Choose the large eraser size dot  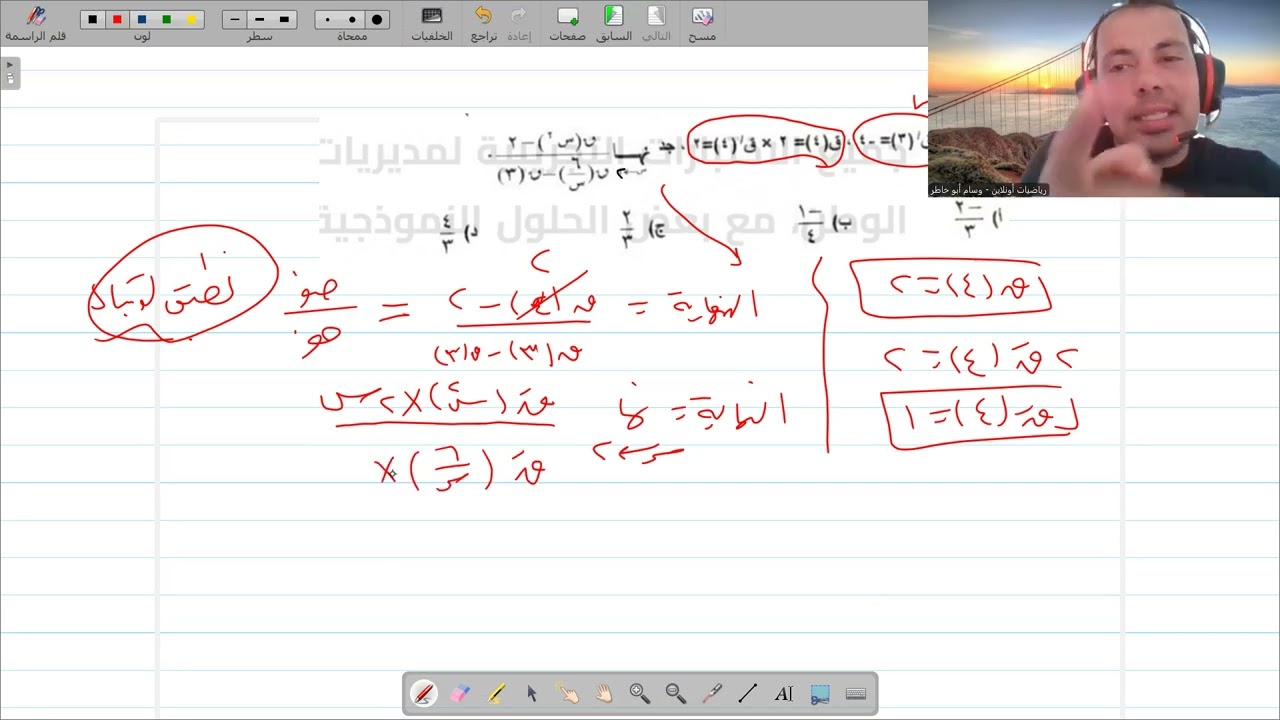(x=377, y=19)
